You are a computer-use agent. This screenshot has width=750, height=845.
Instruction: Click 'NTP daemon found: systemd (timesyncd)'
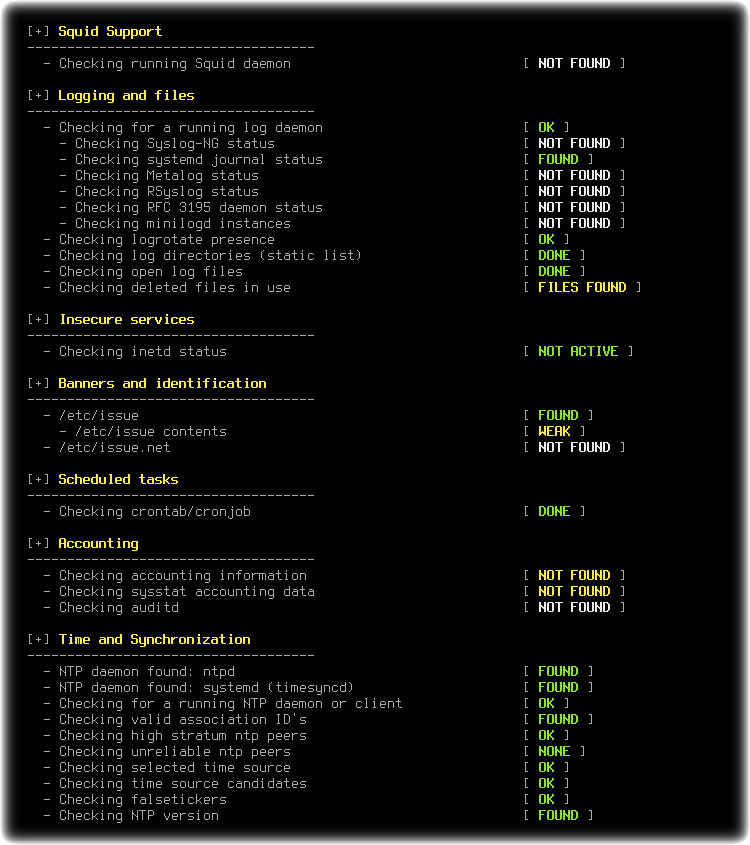coord(206,688)
